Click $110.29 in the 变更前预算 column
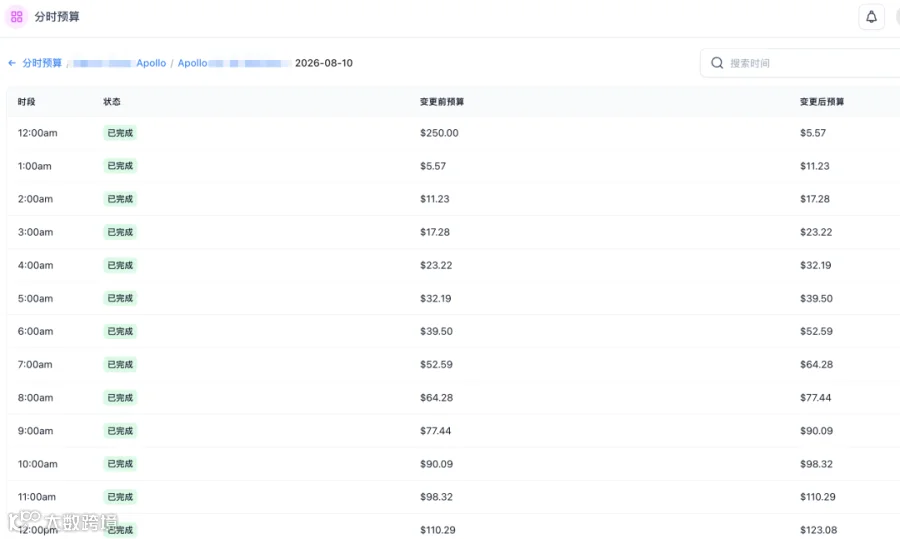This screenshot has width=900, height=539. (x=437, y=530)
